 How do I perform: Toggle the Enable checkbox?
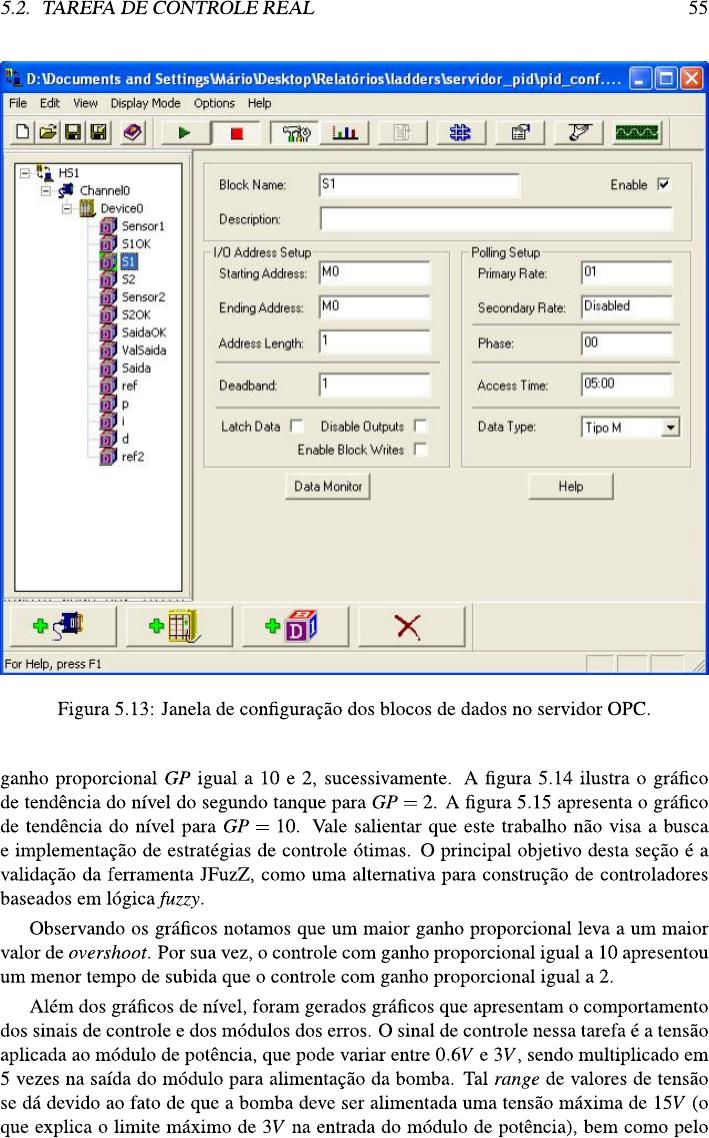(x=663, y=184)
